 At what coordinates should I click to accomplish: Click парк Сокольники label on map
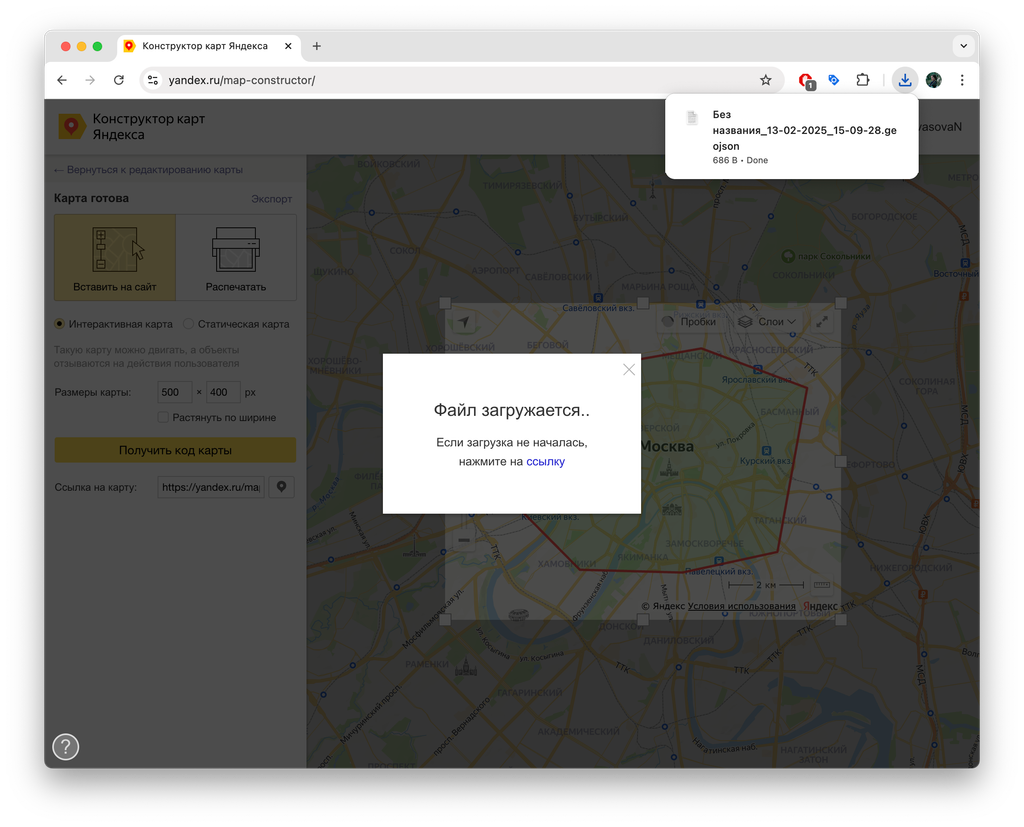pyautogui.click(x=833, y=256)
